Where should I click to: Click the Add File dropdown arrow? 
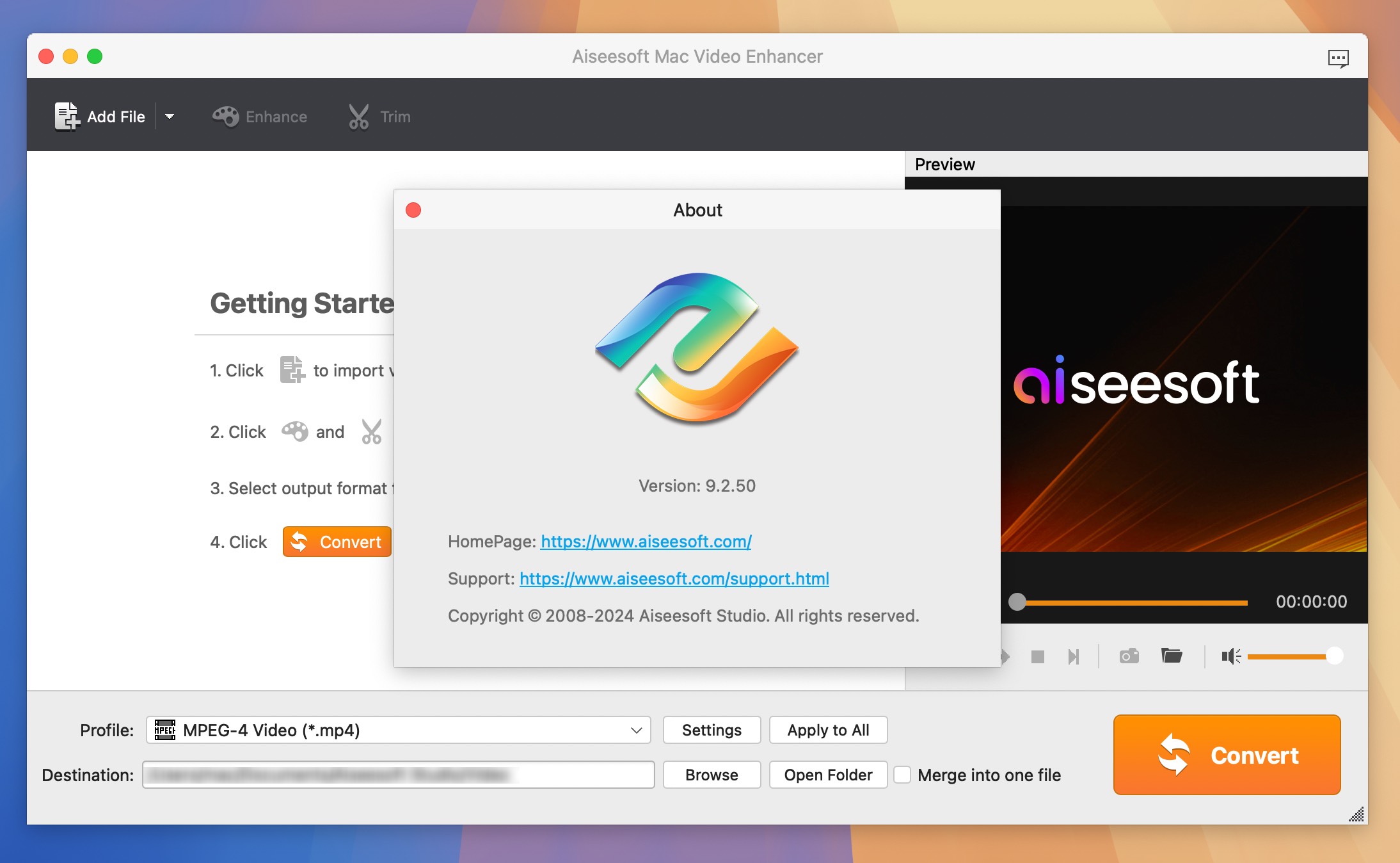171,116
